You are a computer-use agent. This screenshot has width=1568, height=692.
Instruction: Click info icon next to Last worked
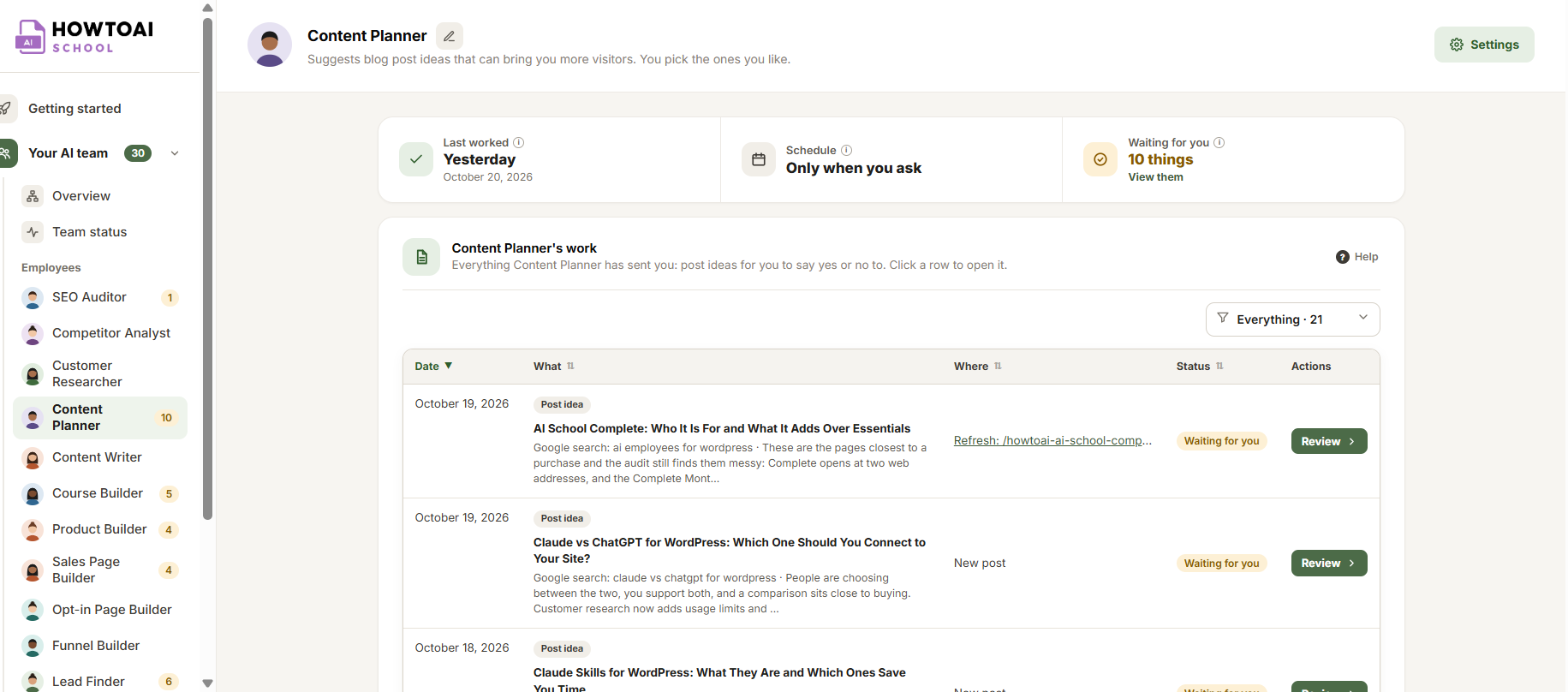pyautogui.click(x=519, y=143)
